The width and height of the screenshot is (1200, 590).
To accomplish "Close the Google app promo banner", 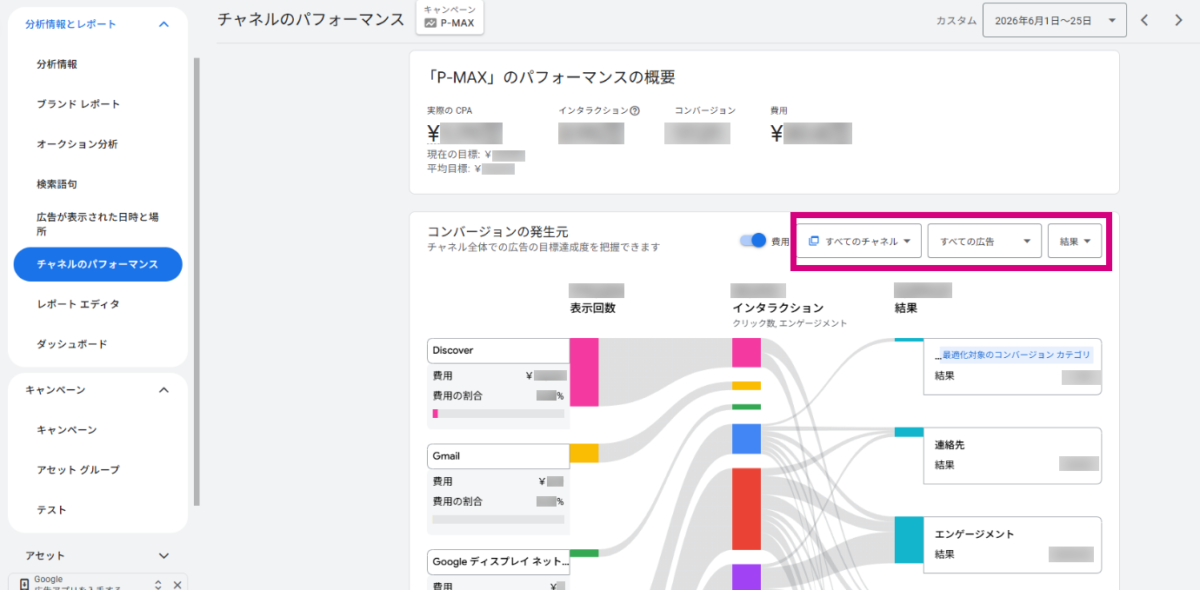I will point(177,584).
